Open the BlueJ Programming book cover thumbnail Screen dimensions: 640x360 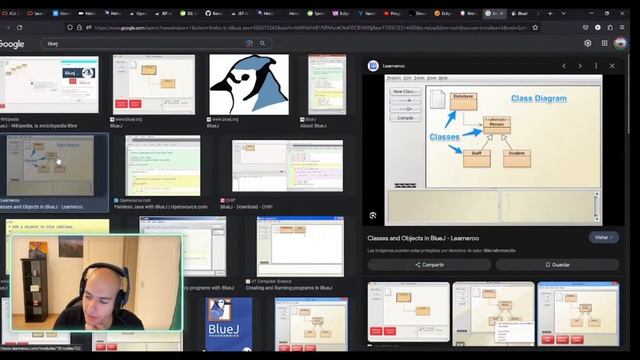pos(229,324)
